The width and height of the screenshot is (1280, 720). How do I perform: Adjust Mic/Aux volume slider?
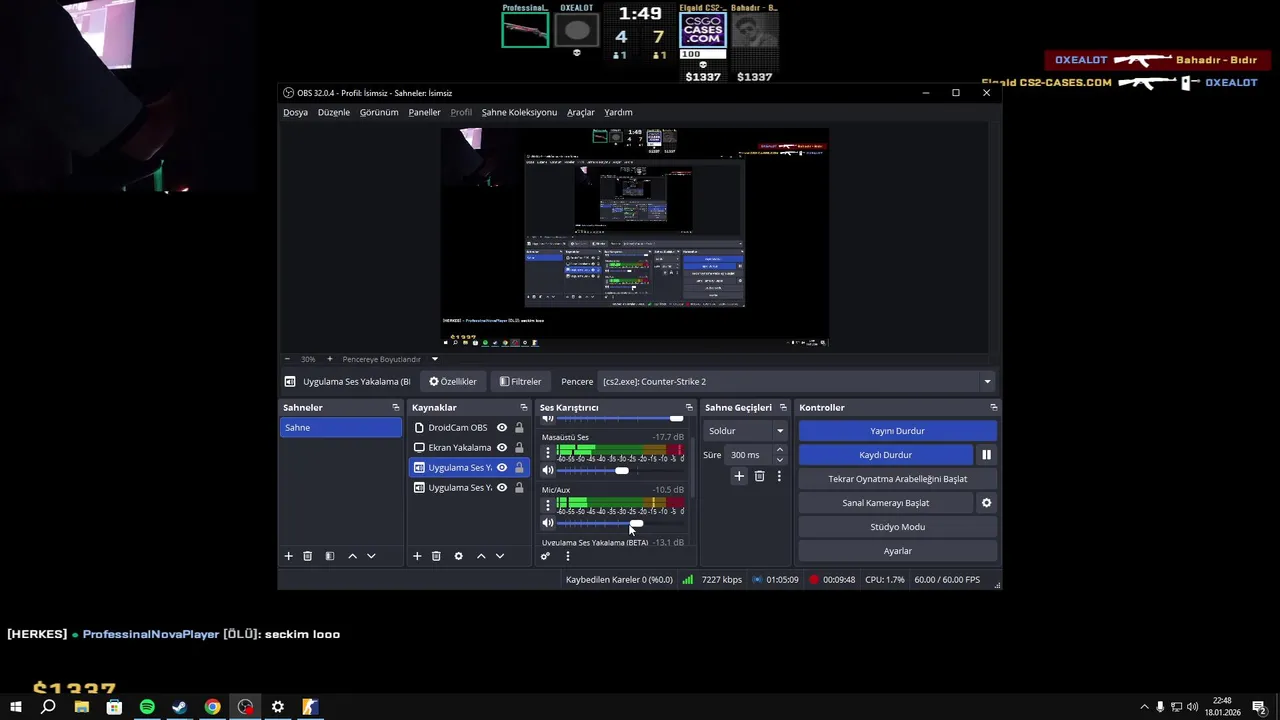pos(637,523)
